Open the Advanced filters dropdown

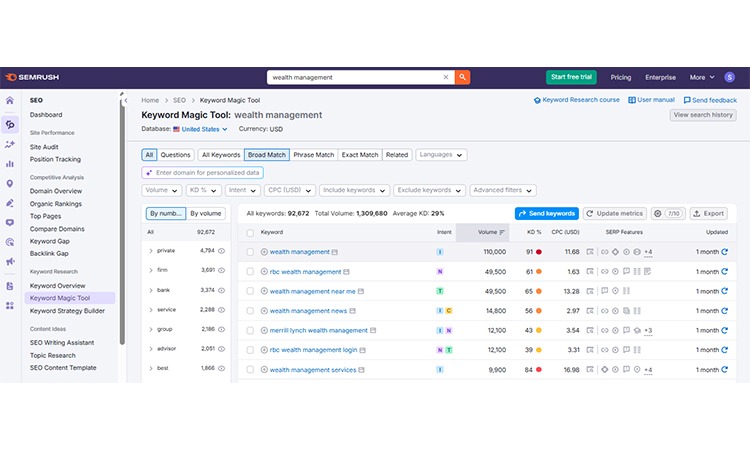(x=503, y=190)
